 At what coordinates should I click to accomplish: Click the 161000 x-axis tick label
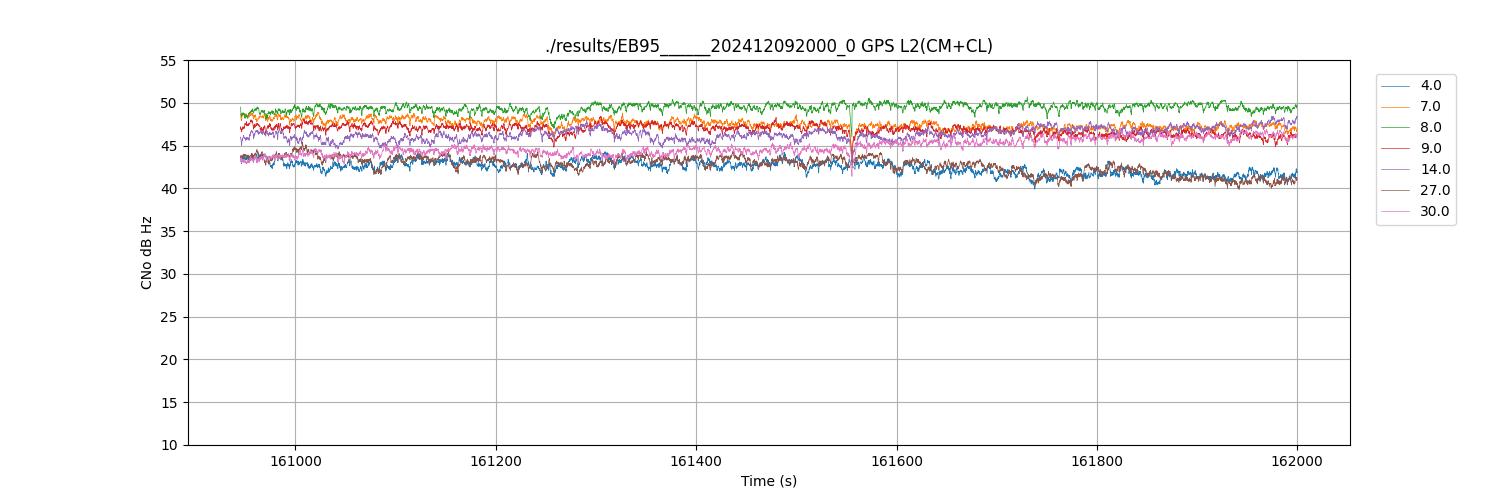pos(295,462)
